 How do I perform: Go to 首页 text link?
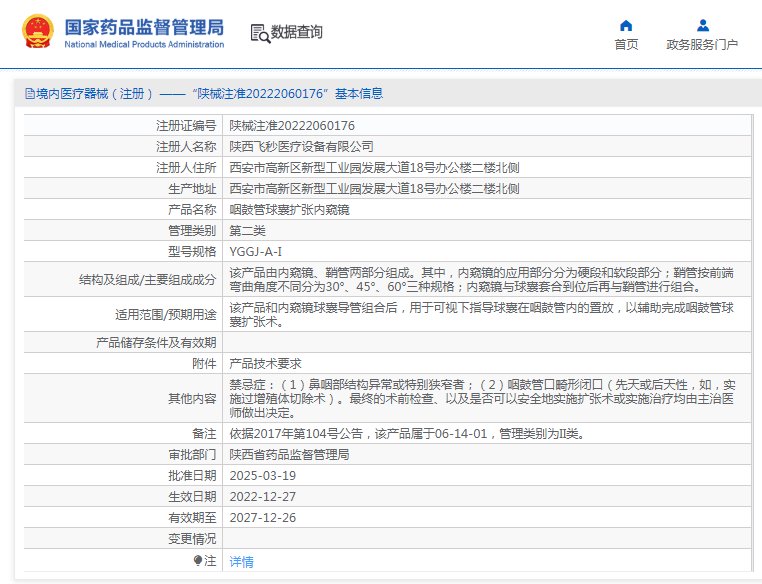pos(626,45)
